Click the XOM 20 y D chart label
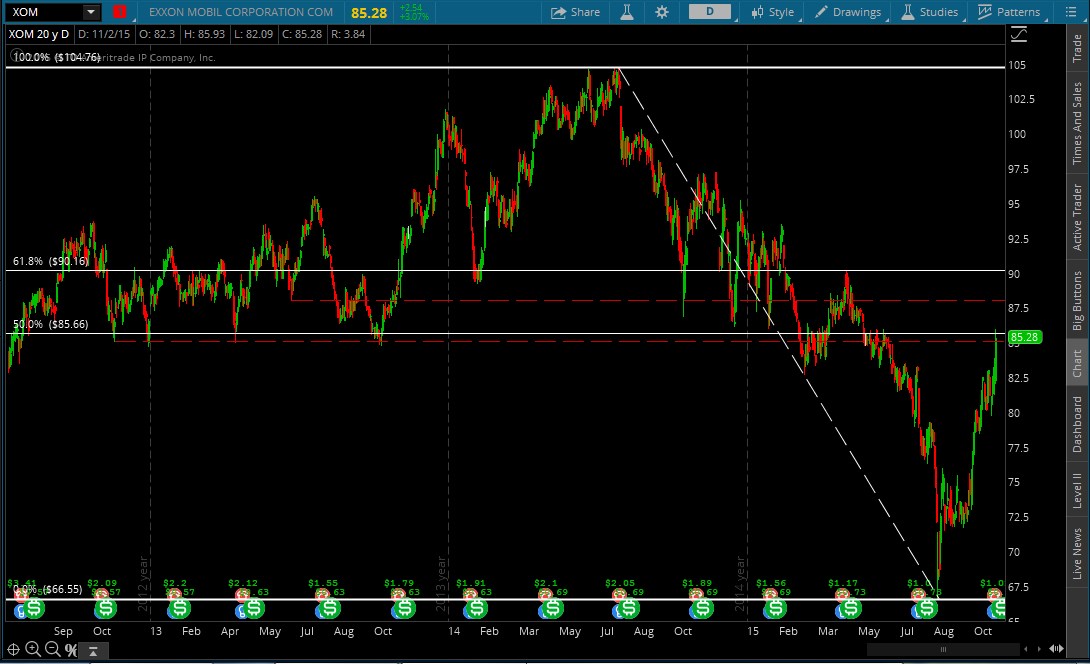The height and width of the screenshot is (664, 1090). [x=38, y=34]
